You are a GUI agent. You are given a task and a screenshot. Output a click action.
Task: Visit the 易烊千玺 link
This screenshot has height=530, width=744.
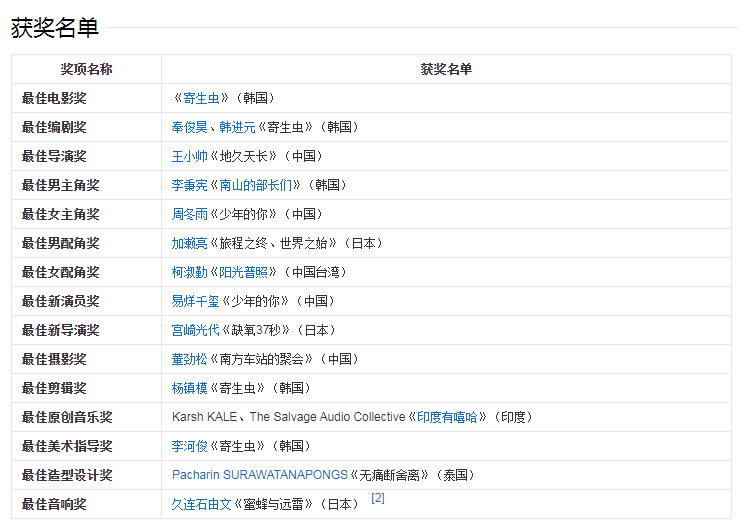195,301
